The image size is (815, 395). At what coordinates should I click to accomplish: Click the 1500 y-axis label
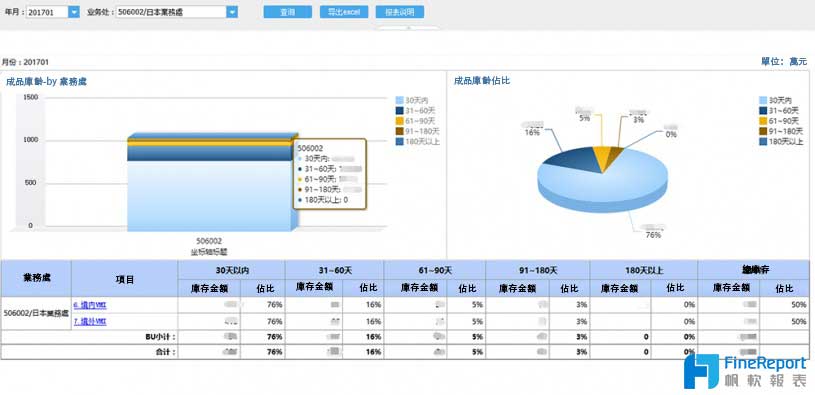click(31, 97)
